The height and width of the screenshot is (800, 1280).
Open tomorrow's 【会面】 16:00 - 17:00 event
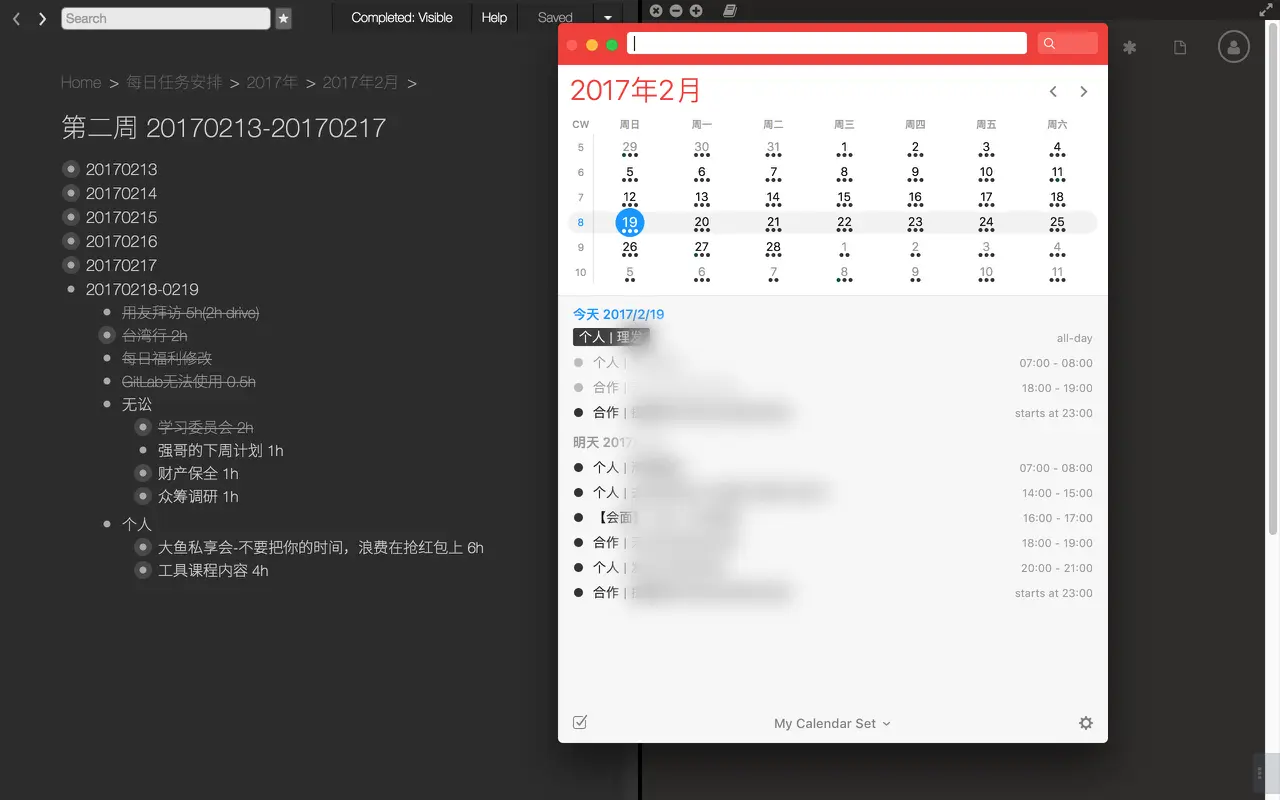(833, 518)
